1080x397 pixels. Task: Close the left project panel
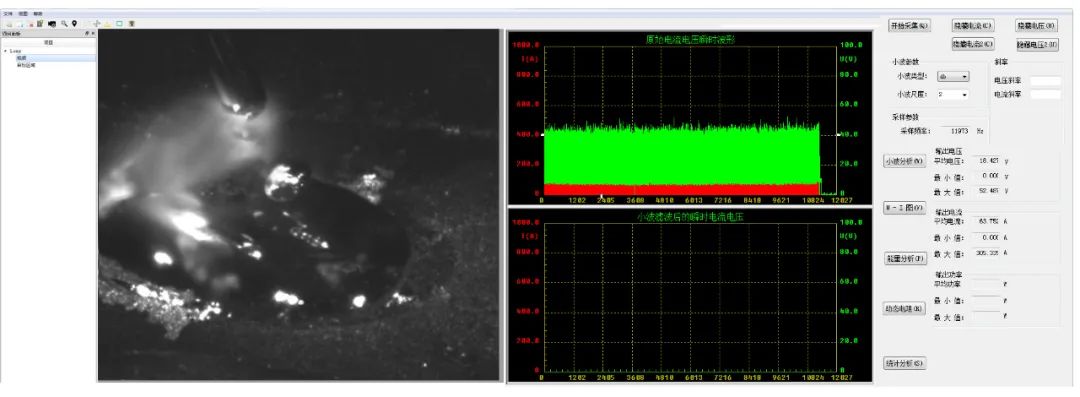pos(93,33)
